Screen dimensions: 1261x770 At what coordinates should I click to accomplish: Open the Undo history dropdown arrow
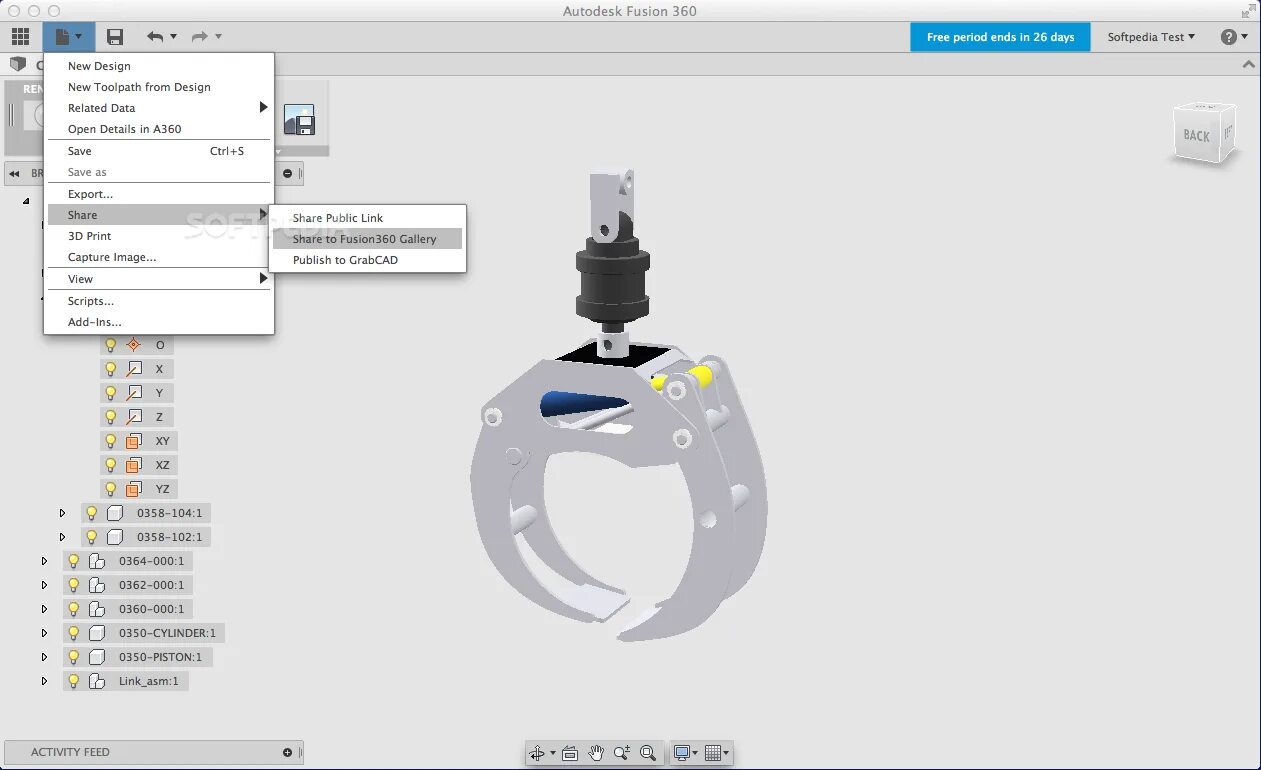(173, 37)
